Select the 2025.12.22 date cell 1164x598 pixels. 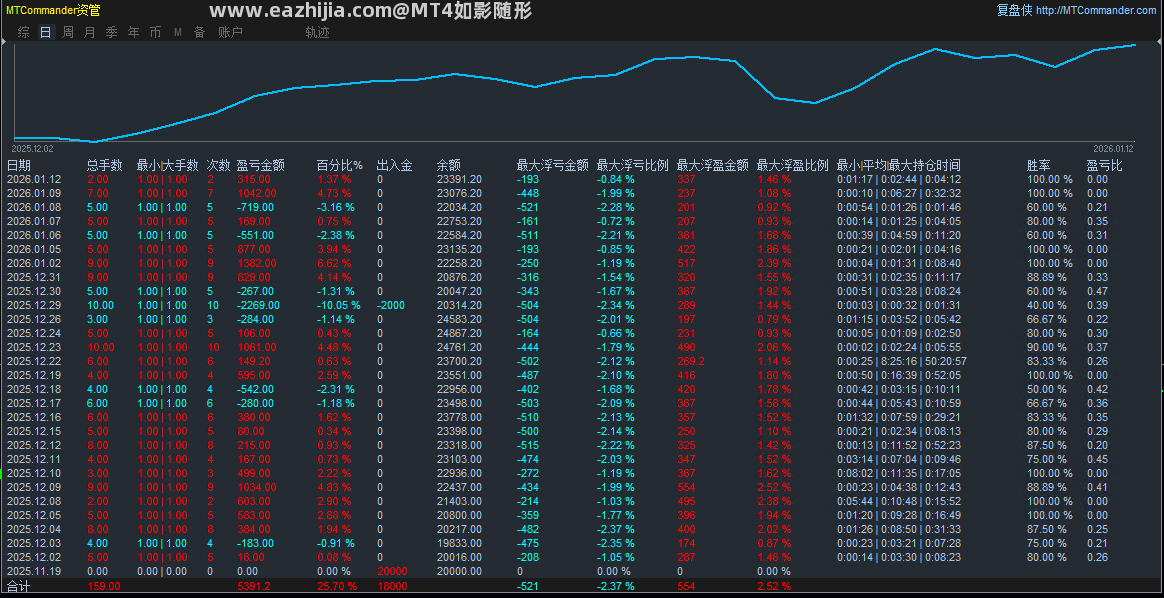34,361
